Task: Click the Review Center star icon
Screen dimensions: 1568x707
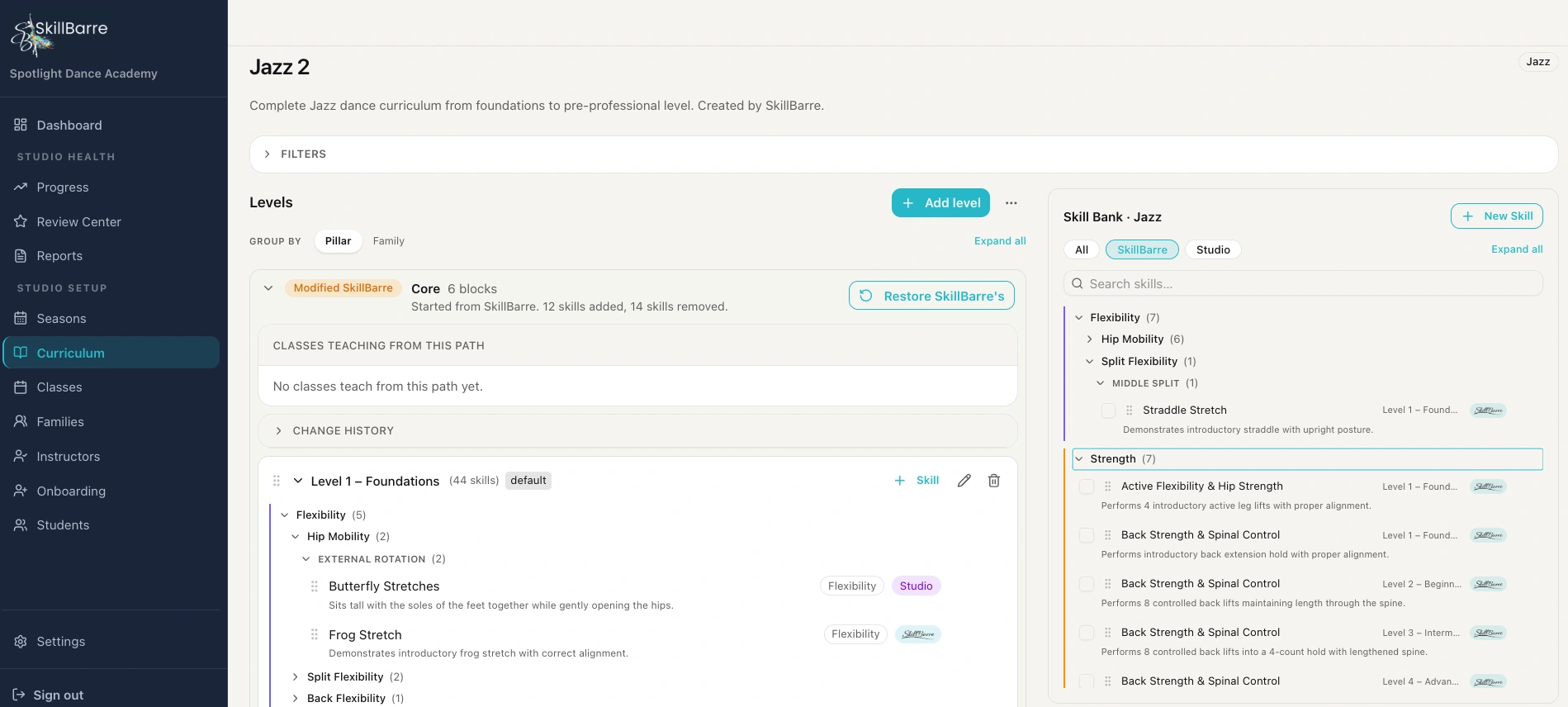Action: pyautogui.click(x=21, y=221)
